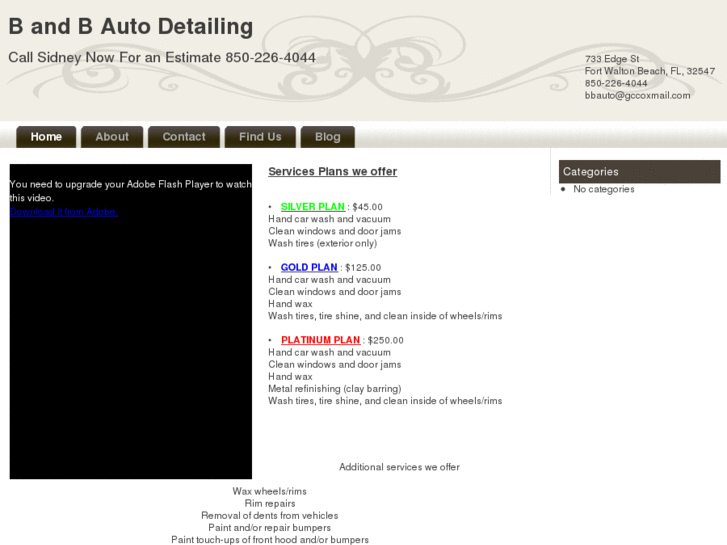Screen dimensions: 727x545
Task: Click the Rim repairs service line
Action: coord(270,503)
